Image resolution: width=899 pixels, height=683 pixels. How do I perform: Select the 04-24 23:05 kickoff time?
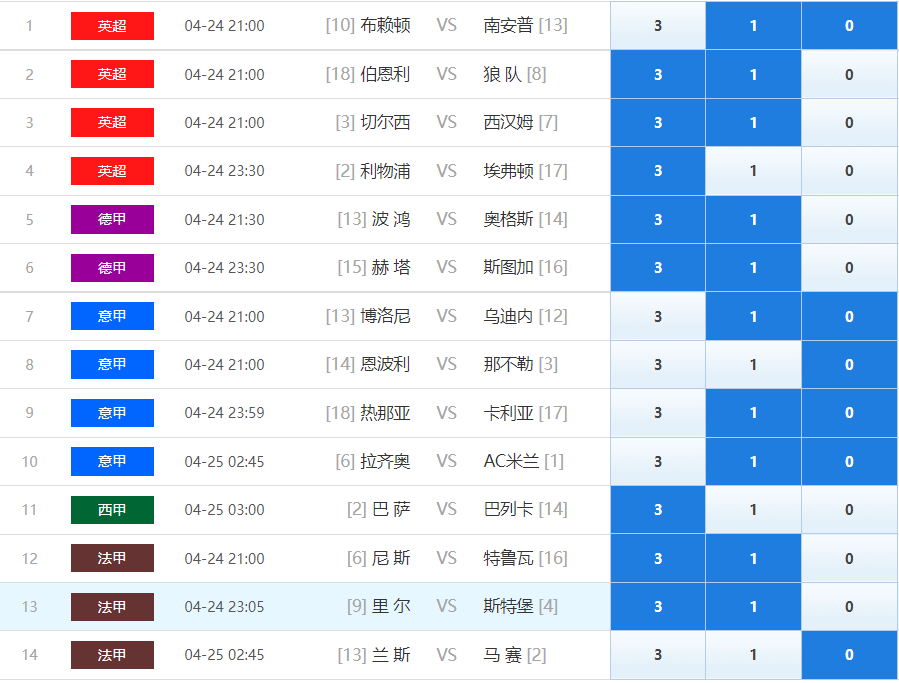(225, 607)
